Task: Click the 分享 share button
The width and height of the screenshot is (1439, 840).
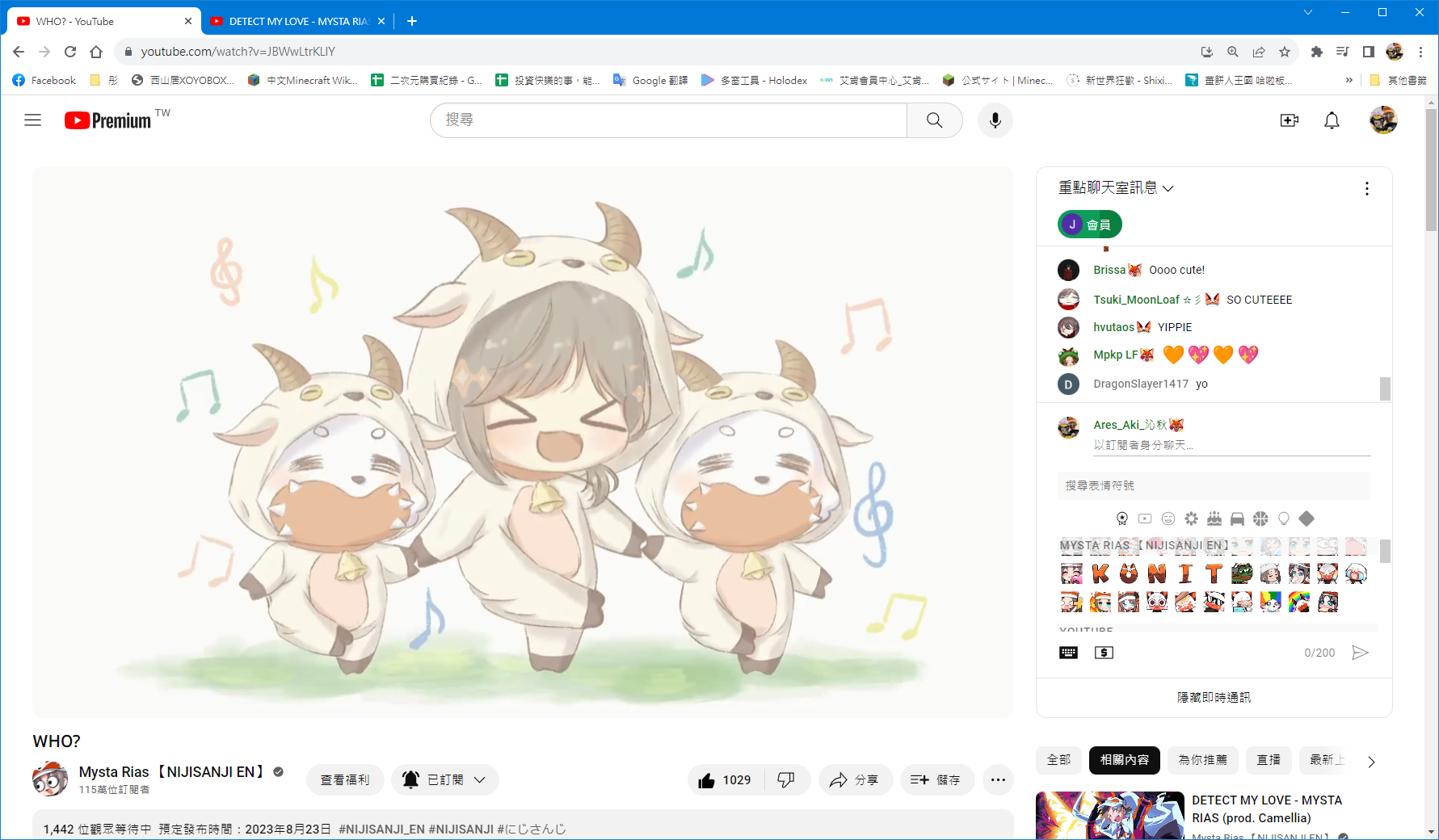Action: click(x=855, y=779)
